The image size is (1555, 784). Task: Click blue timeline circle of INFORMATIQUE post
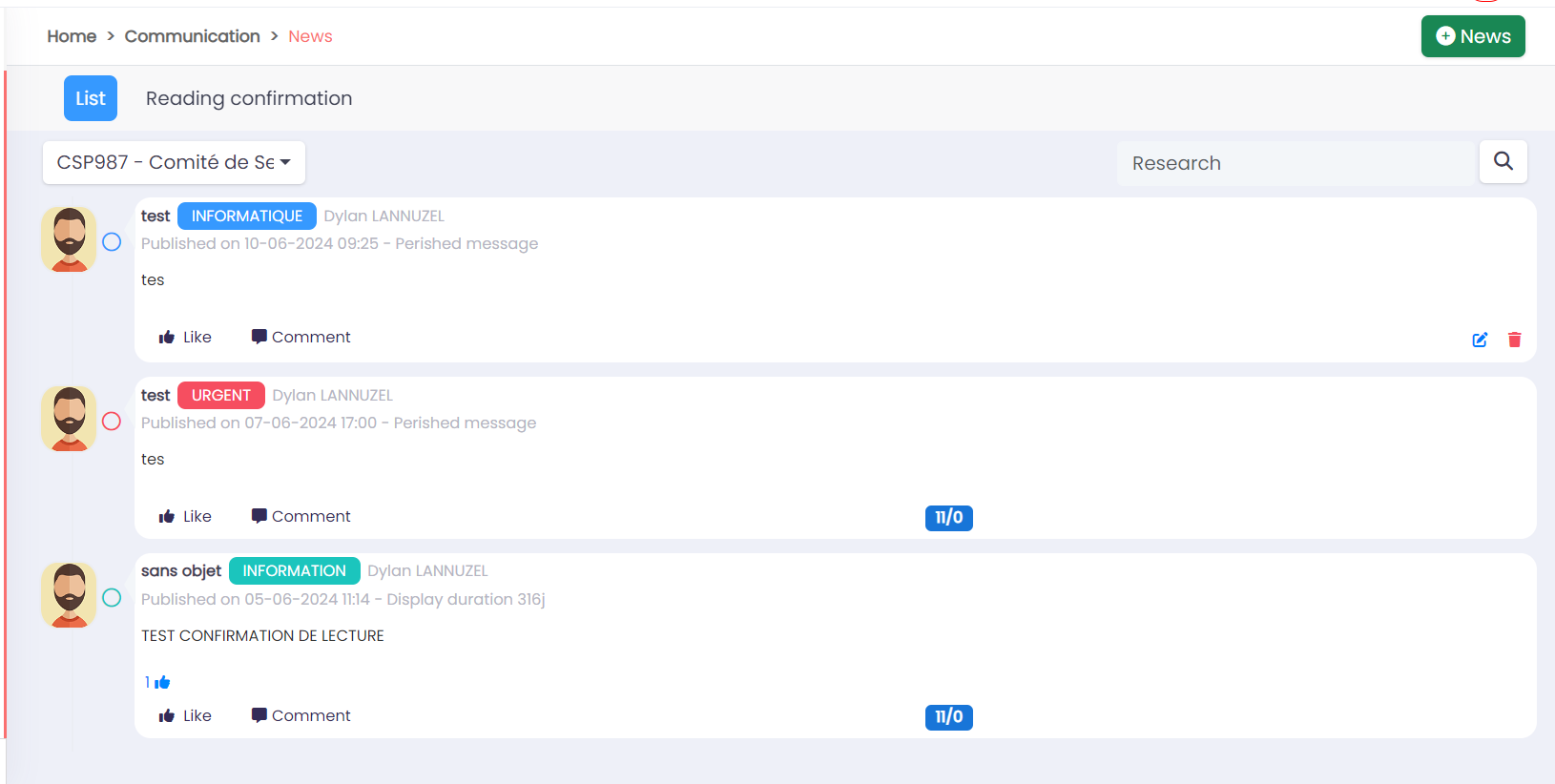pos(112,242)
